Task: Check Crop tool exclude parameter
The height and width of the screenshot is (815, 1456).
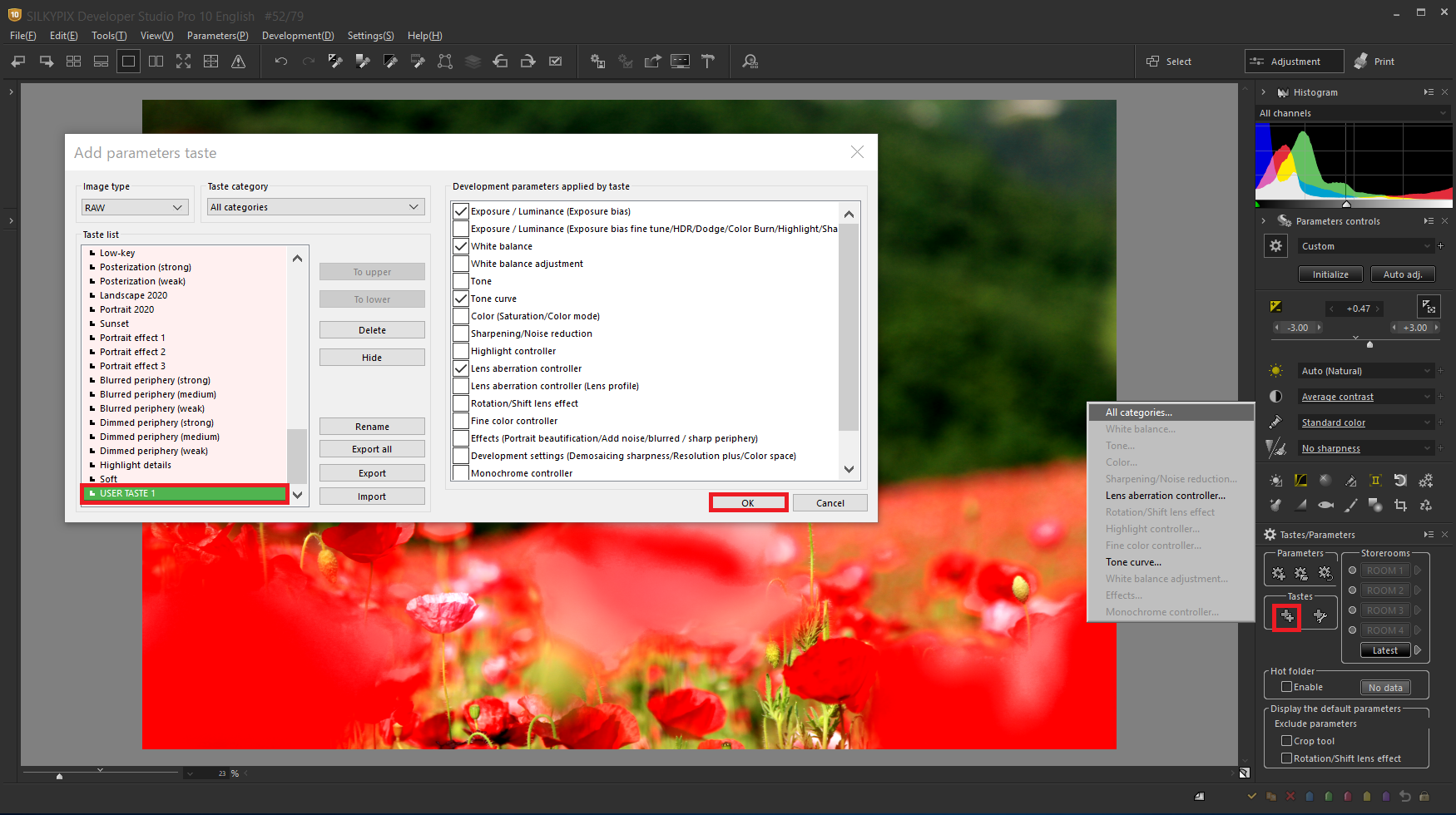Action: point(1286,741)
